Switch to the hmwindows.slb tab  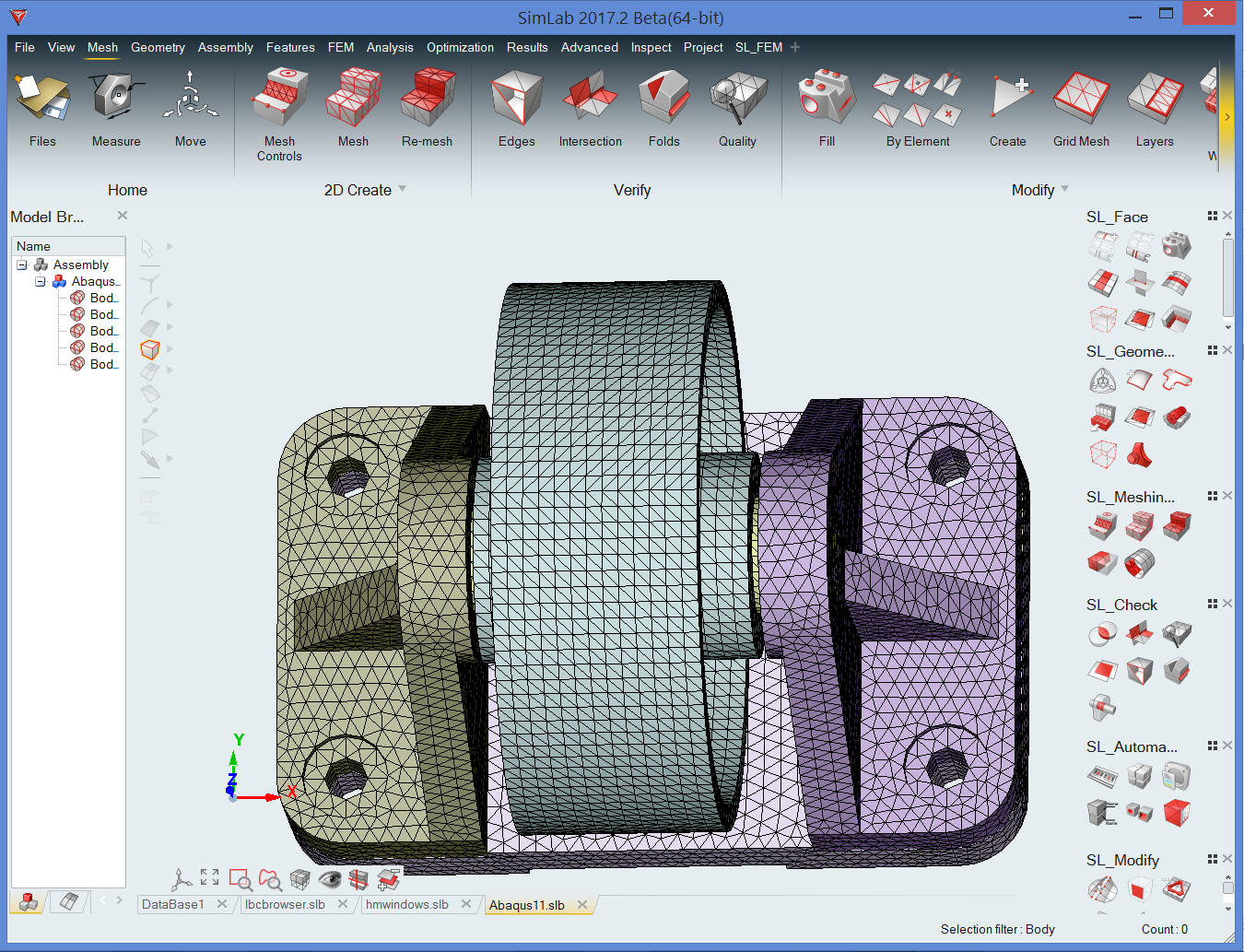click(x=407, y=904)
